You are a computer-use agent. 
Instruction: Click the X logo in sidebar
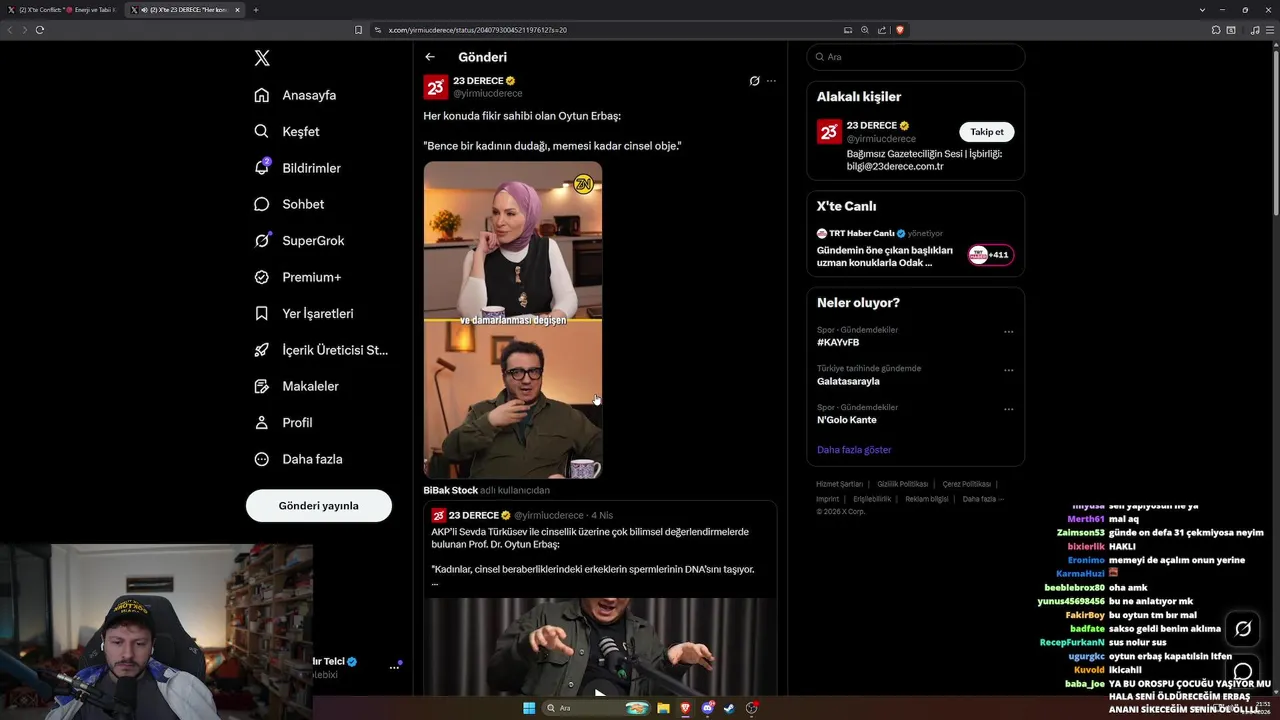pyautogui.click(x=262, y=58)
